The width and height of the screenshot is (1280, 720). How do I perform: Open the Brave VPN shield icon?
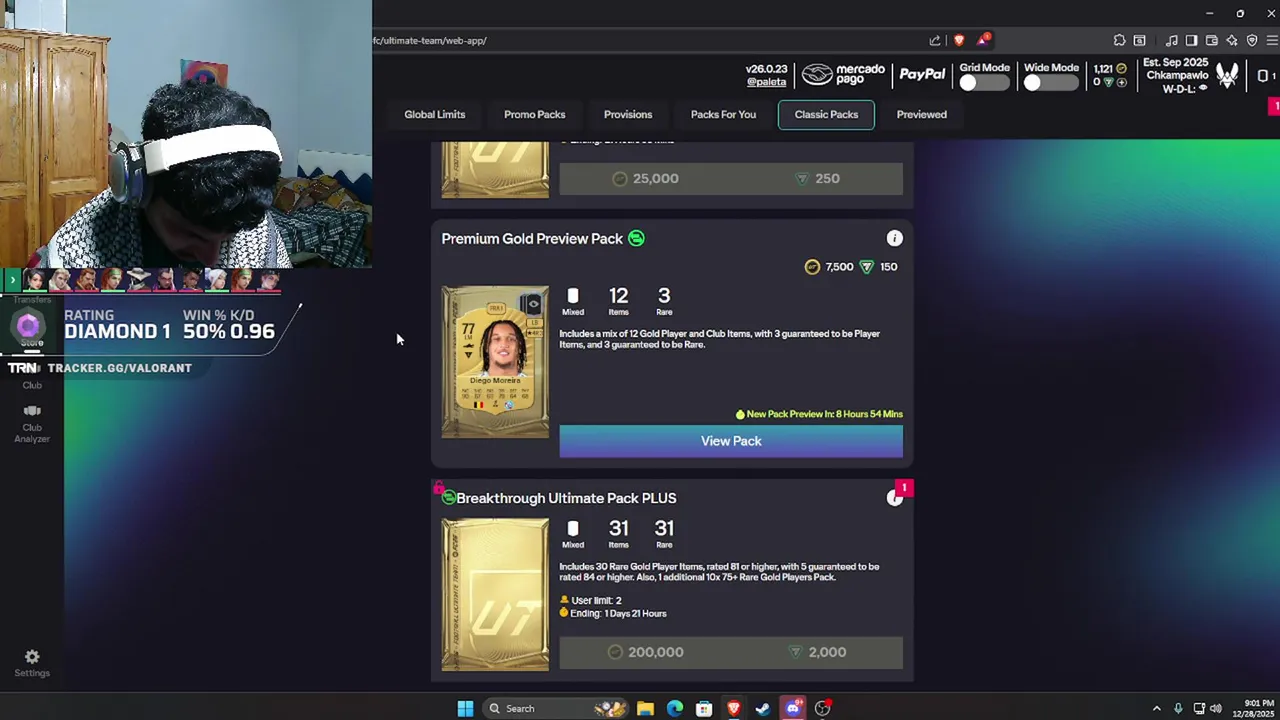[x=1252, y=40]
